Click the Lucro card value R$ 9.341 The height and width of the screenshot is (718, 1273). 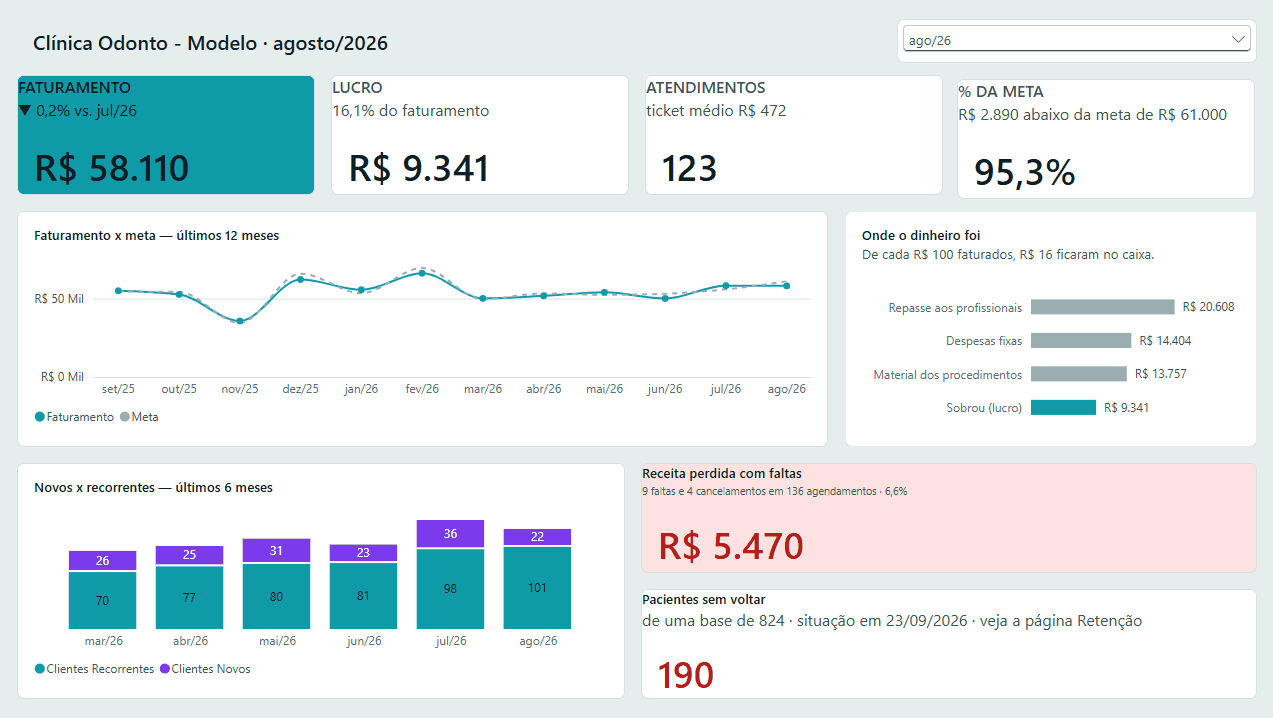coord(419,168)
